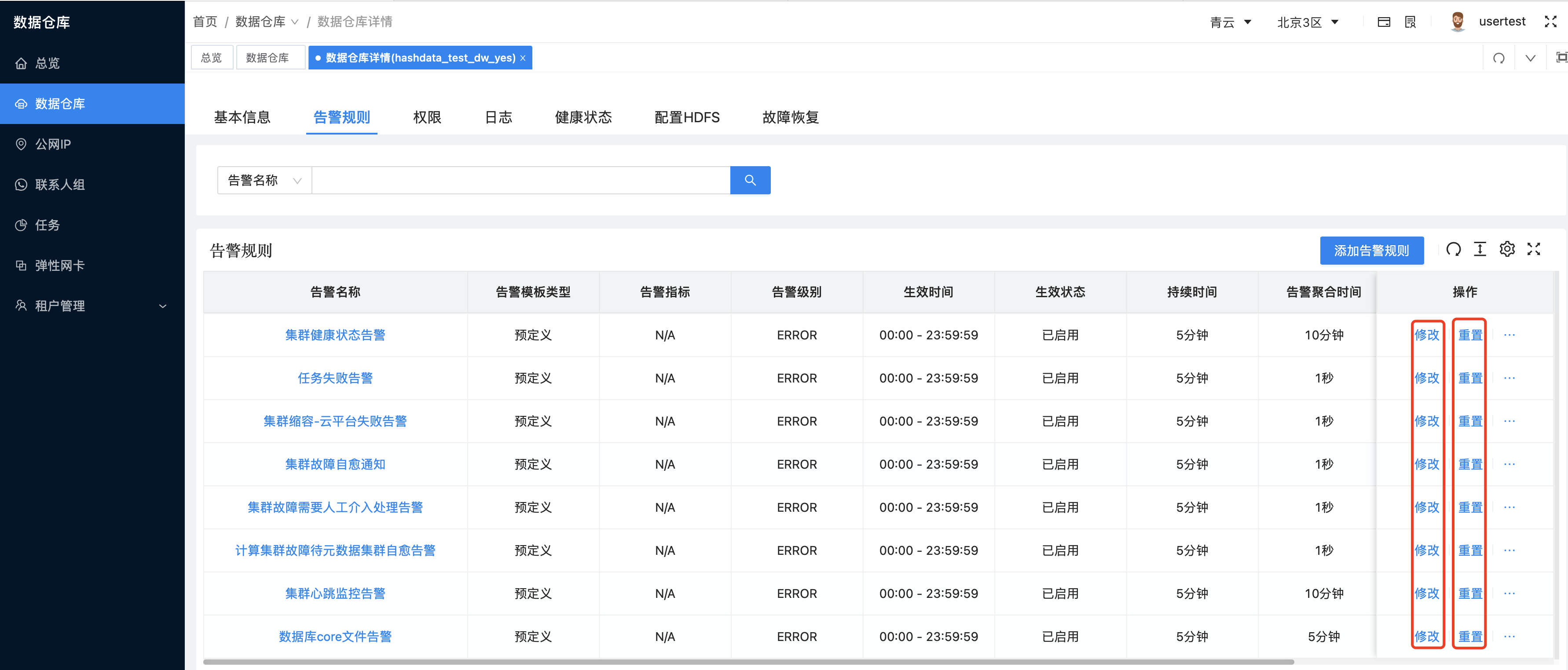The height and width of the screenshot is (670, 1568).
Task: Click the work order document icon
Action: [x=1411, y=21]
